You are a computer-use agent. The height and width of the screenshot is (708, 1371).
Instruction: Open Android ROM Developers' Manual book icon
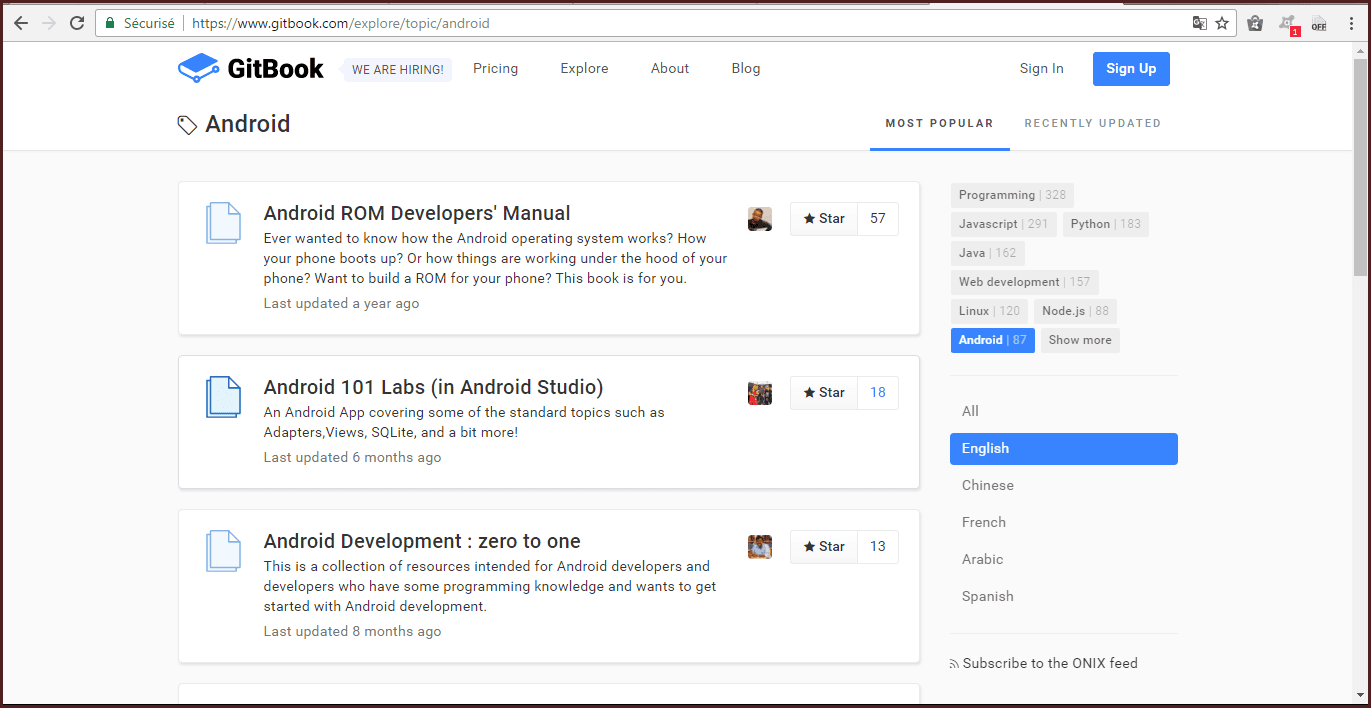223,223
